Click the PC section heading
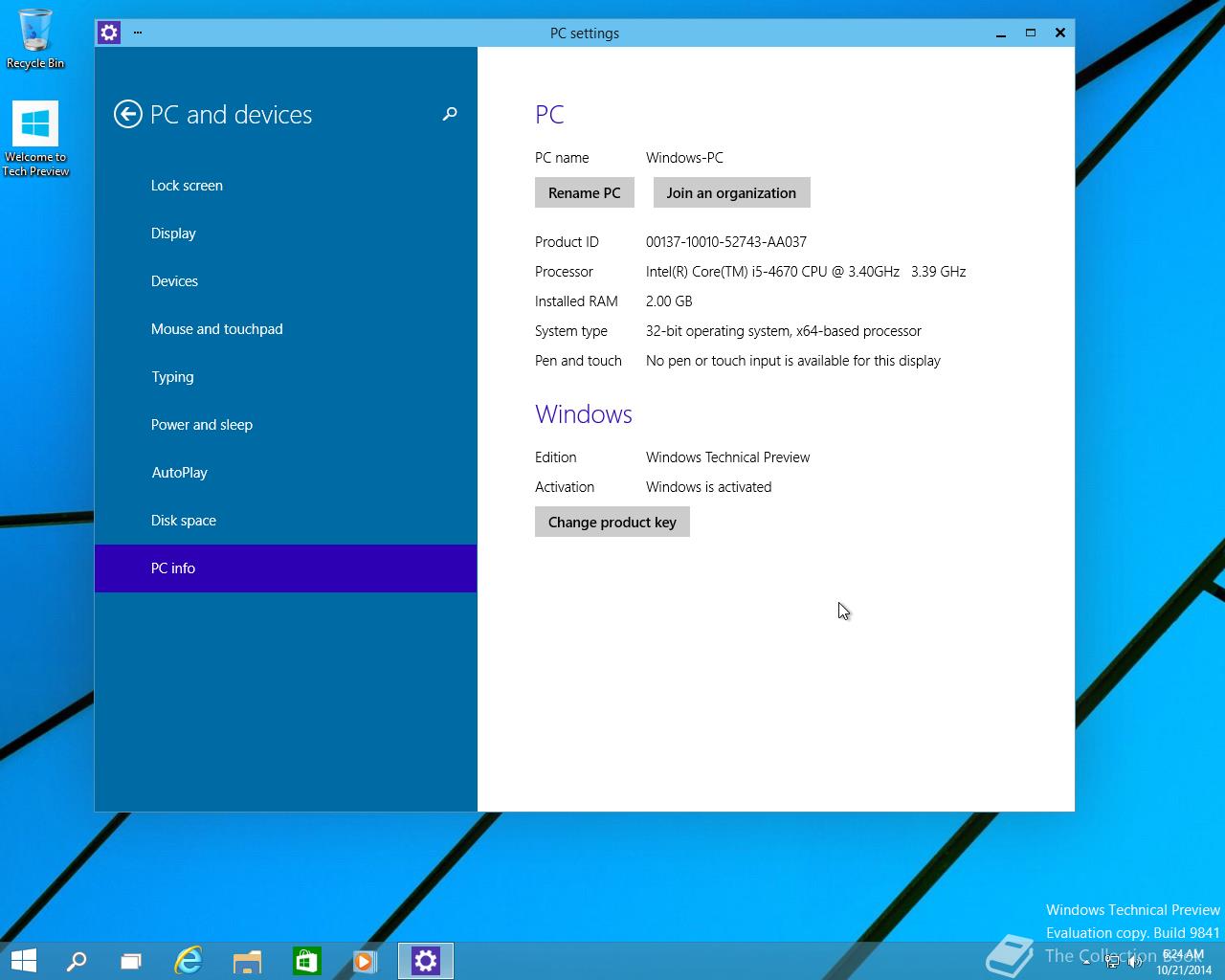 click(x=549, y=115)
